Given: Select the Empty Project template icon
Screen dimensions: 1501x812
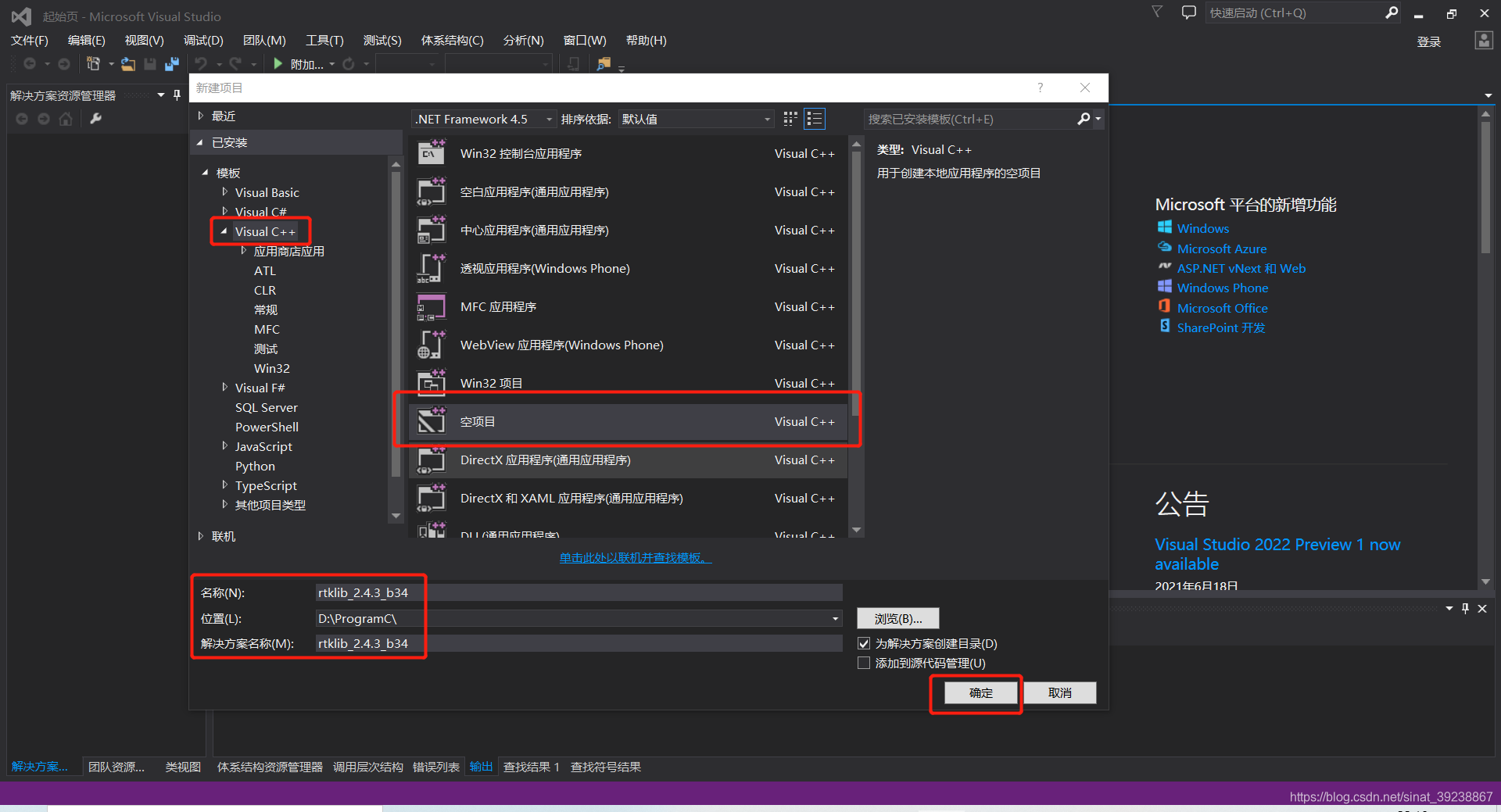Looking at the screenshot, I should 431,421.
